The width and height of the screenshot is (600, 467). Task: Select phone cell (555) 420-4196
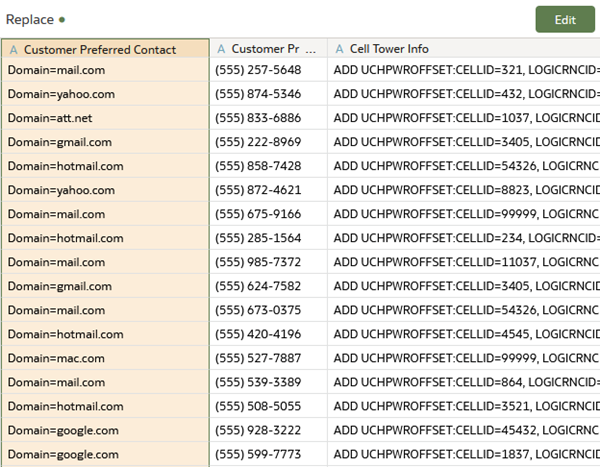coord(269,334)
